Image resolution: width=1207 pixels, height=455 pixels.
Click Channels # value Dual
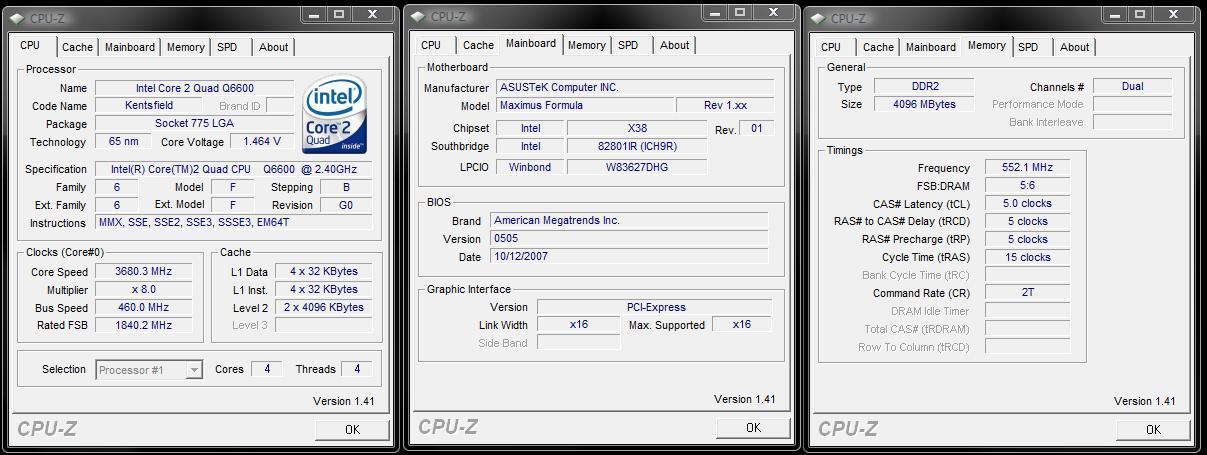point(1132,86)
